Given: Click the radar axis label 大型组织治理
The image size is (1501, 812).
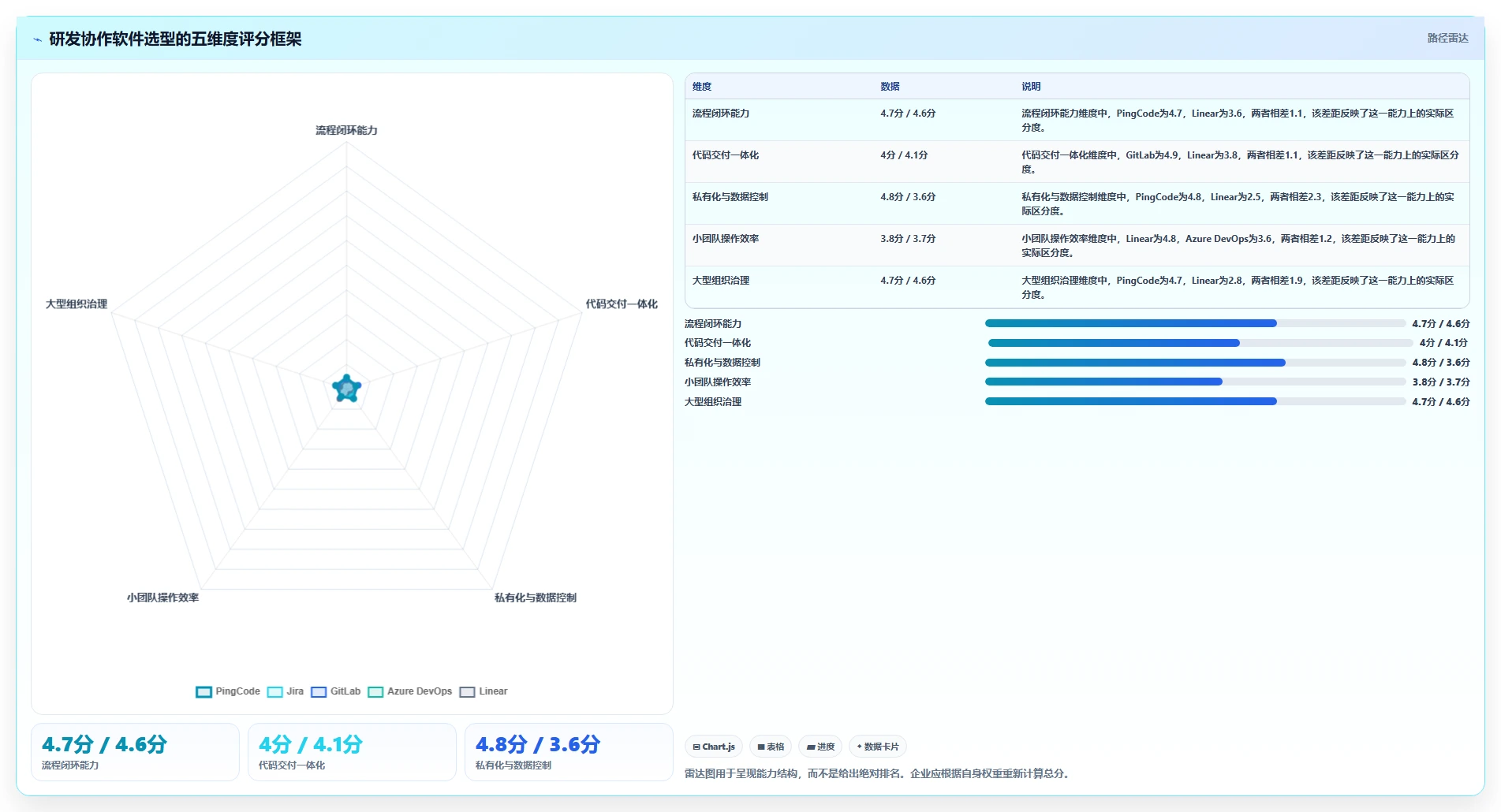Looking at the screenshot, I should [x=77, y=304].
